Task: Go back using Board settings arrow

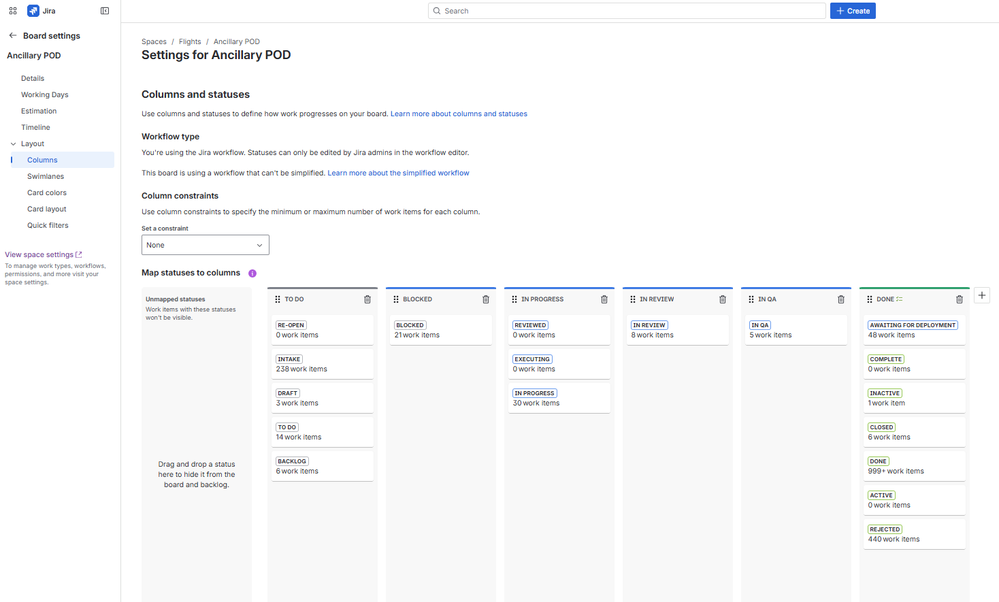Action: 13,36
